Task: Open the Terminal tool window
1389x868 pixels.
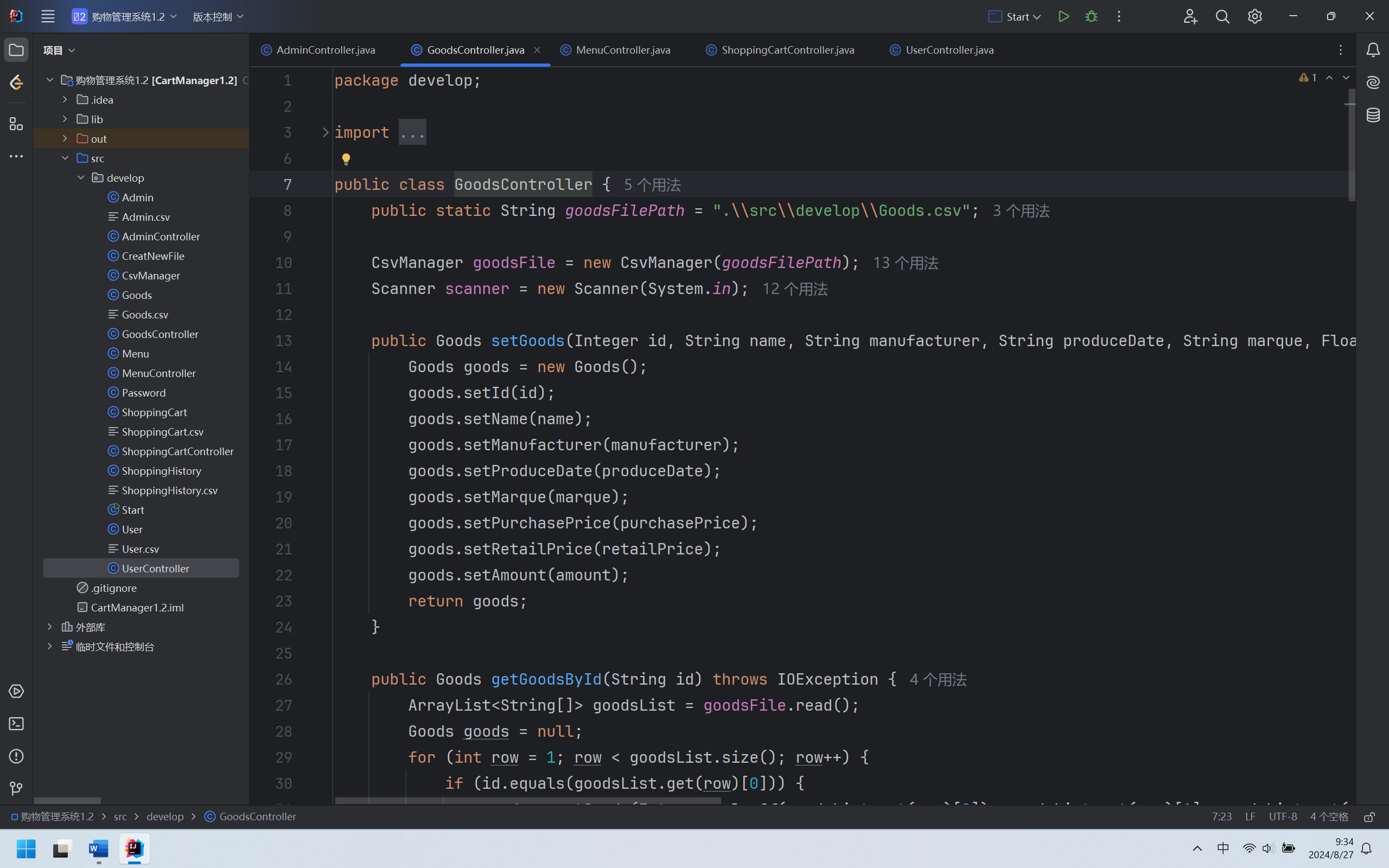Action: pos(16,724)
